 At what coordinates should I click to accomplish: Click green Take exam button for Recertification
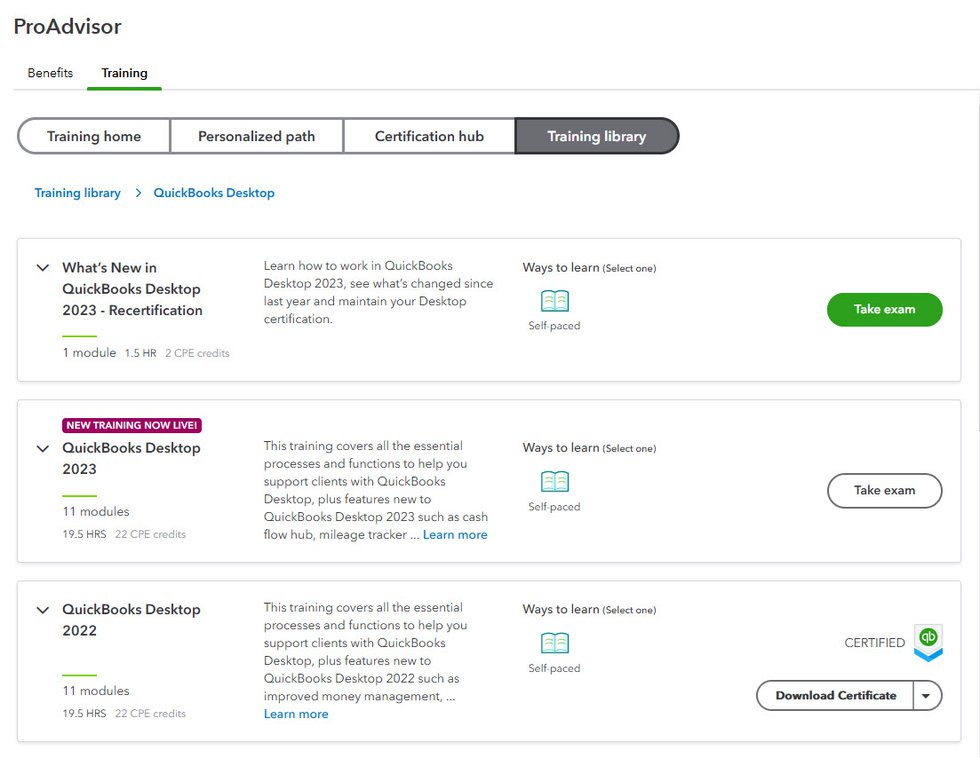point(884,310)
